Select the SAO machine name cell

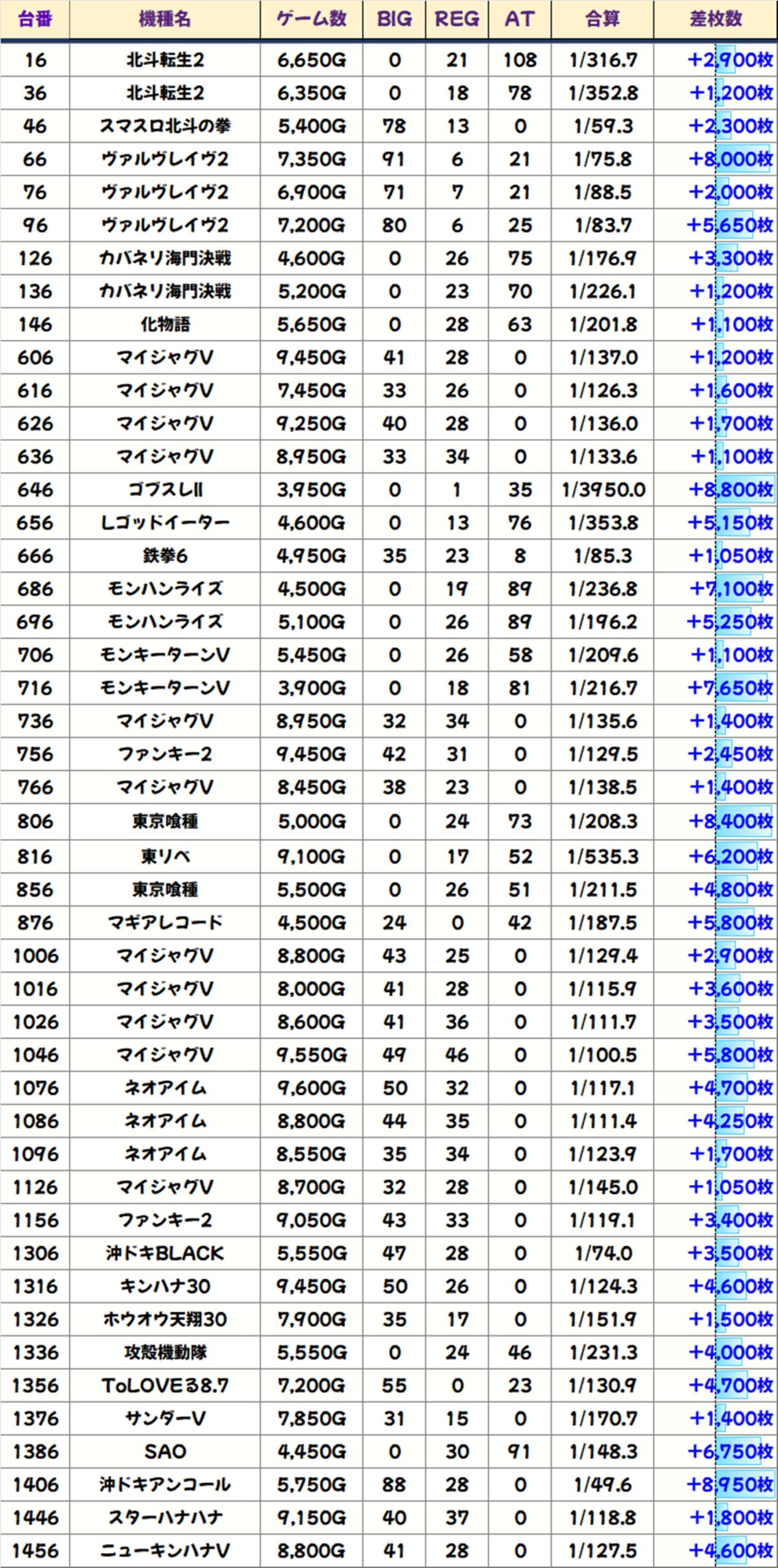(x=165, y=1452)
